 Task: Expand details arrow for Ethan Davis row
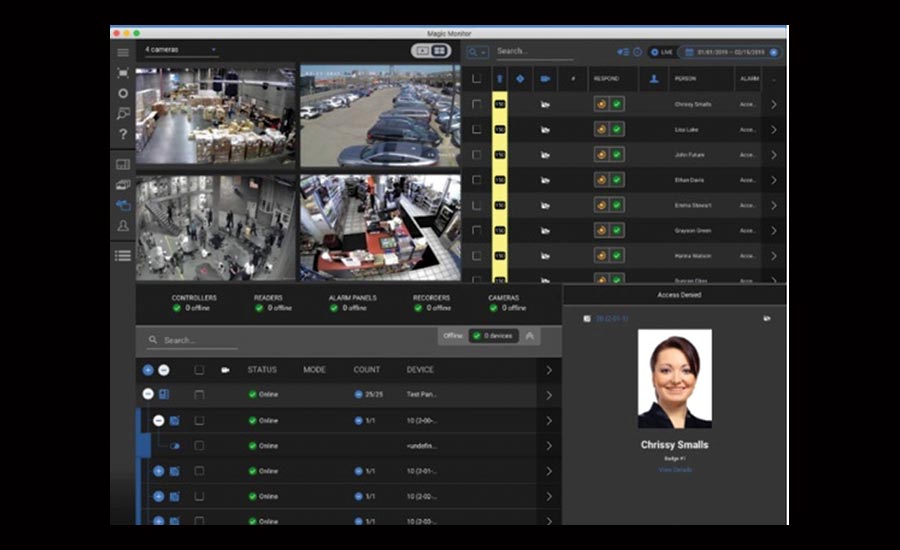pos(773,180)
